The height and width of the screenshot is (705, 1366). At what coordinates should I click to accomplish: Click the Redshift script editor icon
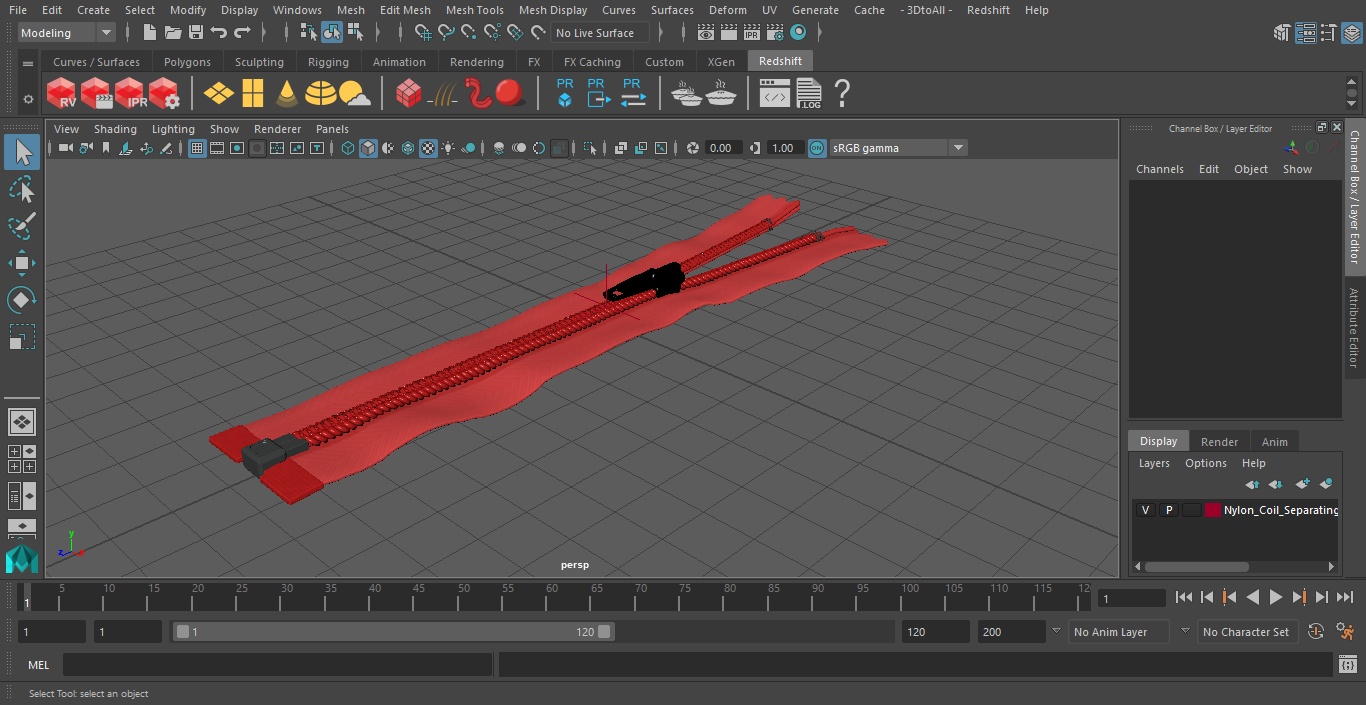point(775,93)
